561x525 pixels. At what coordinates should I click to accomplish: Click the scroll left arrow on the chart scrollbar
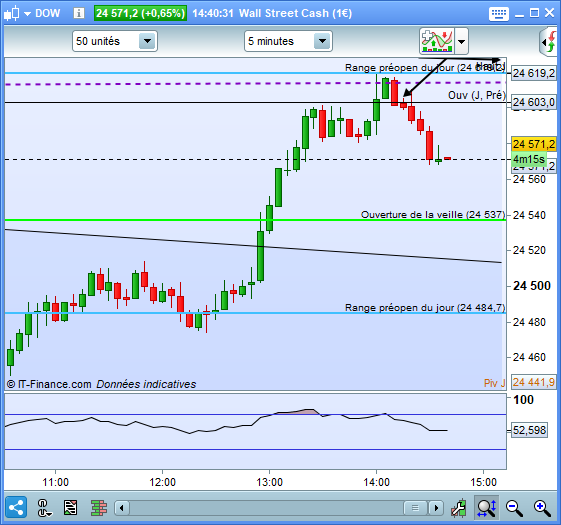click(x=122, y=508)
